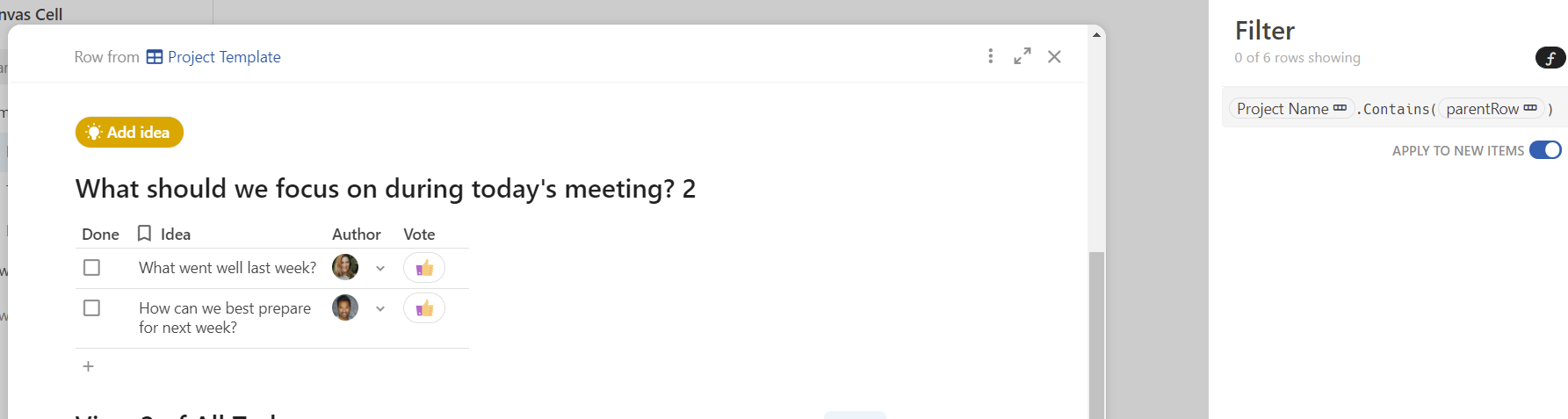The height and width of the screenshot is (419, 1568).
Task: Expand the row to full screen
Action: 1022,56
